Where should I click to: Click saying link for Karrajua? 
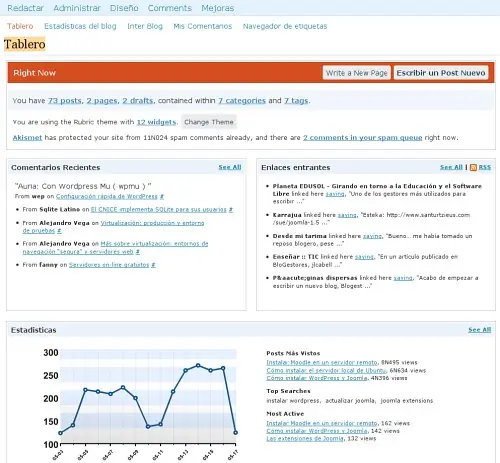click(x=347, y=215)
